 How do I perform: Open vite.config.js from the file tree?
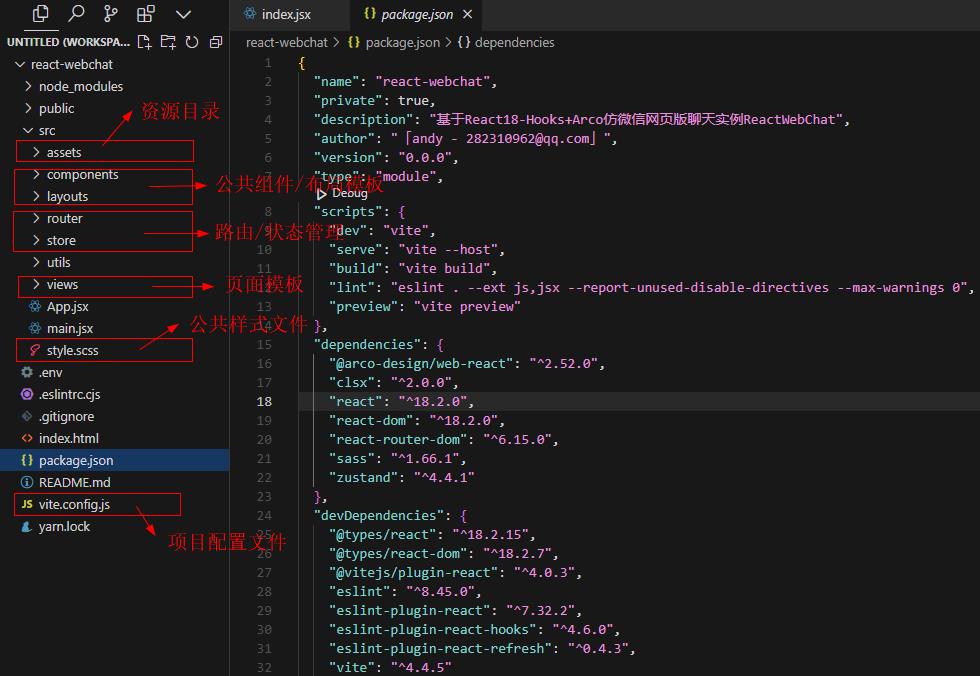[x=74, y=504]
